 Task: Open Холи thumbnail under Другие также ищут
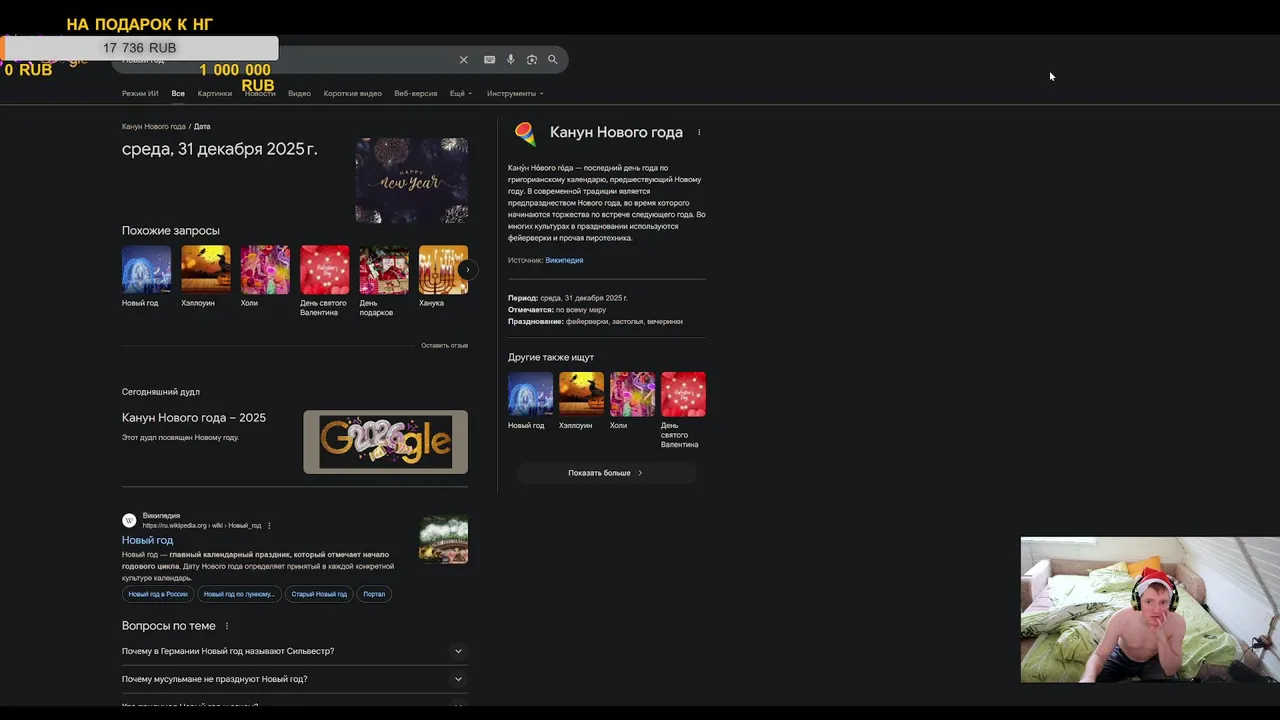click(632, 394)
